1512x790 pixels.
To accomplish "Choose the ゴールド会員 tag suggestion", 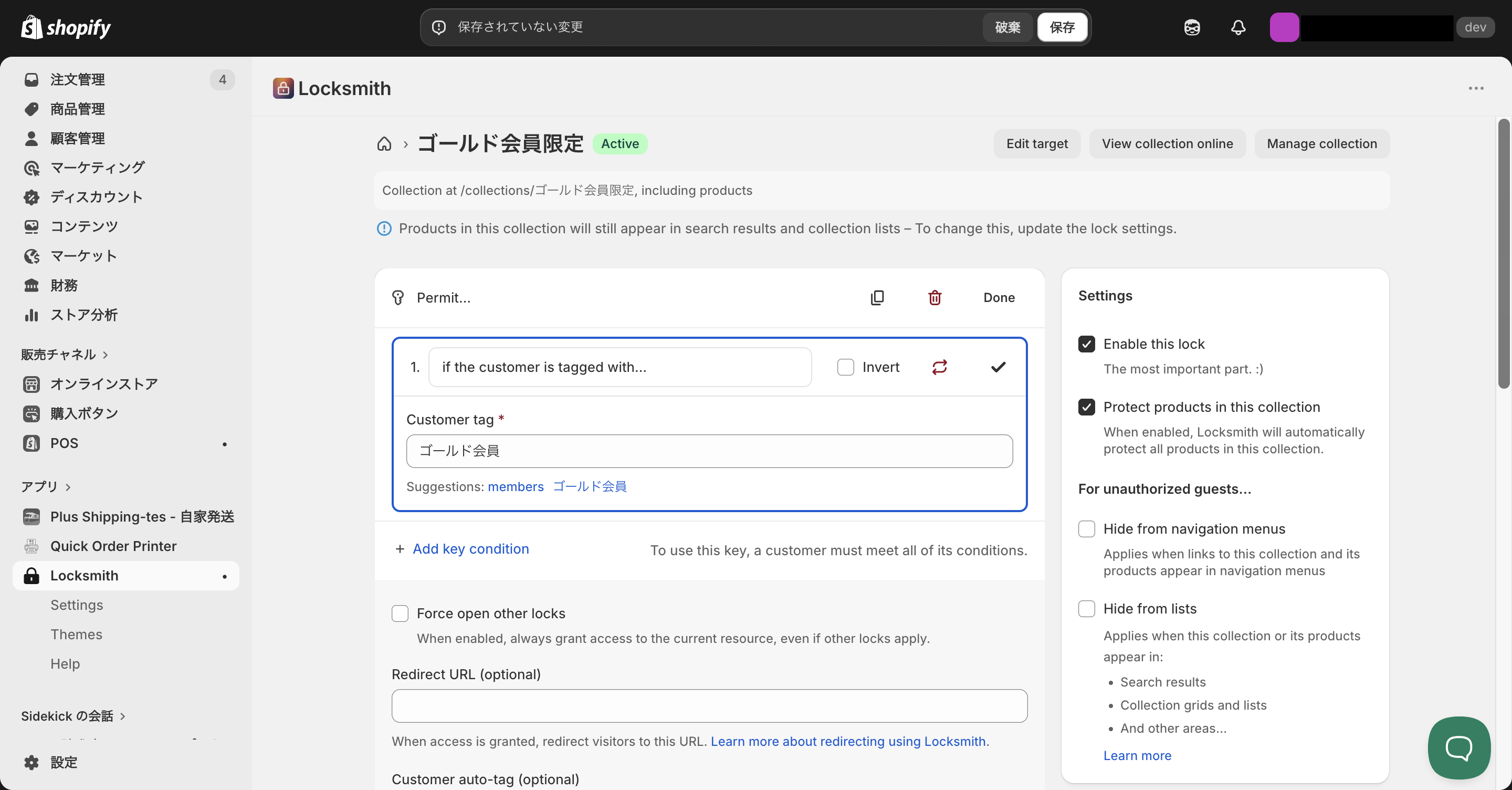I will (589, 486).
